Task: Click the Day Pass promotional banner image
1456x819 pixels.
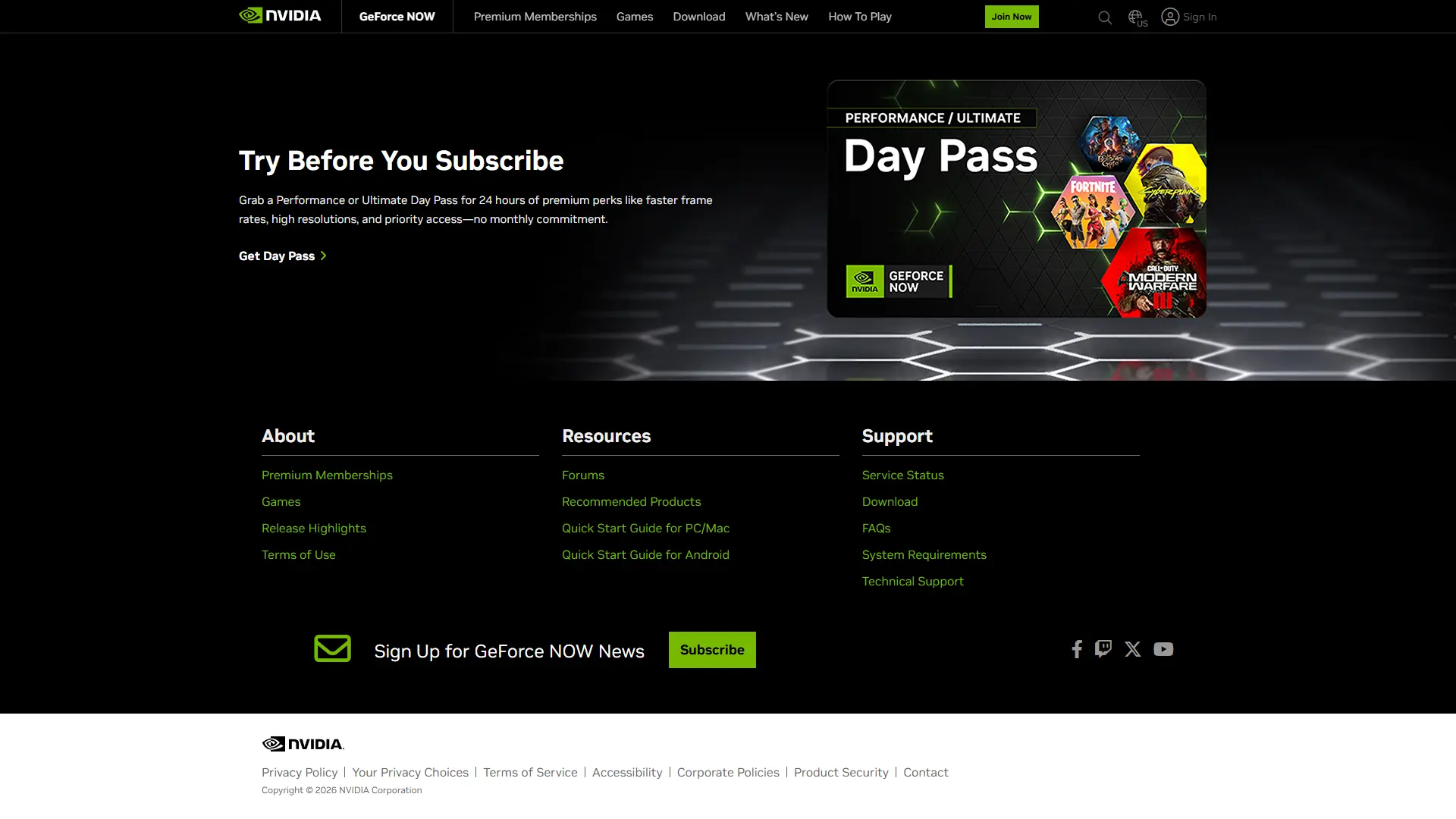Action: (x=1016, y=199)
